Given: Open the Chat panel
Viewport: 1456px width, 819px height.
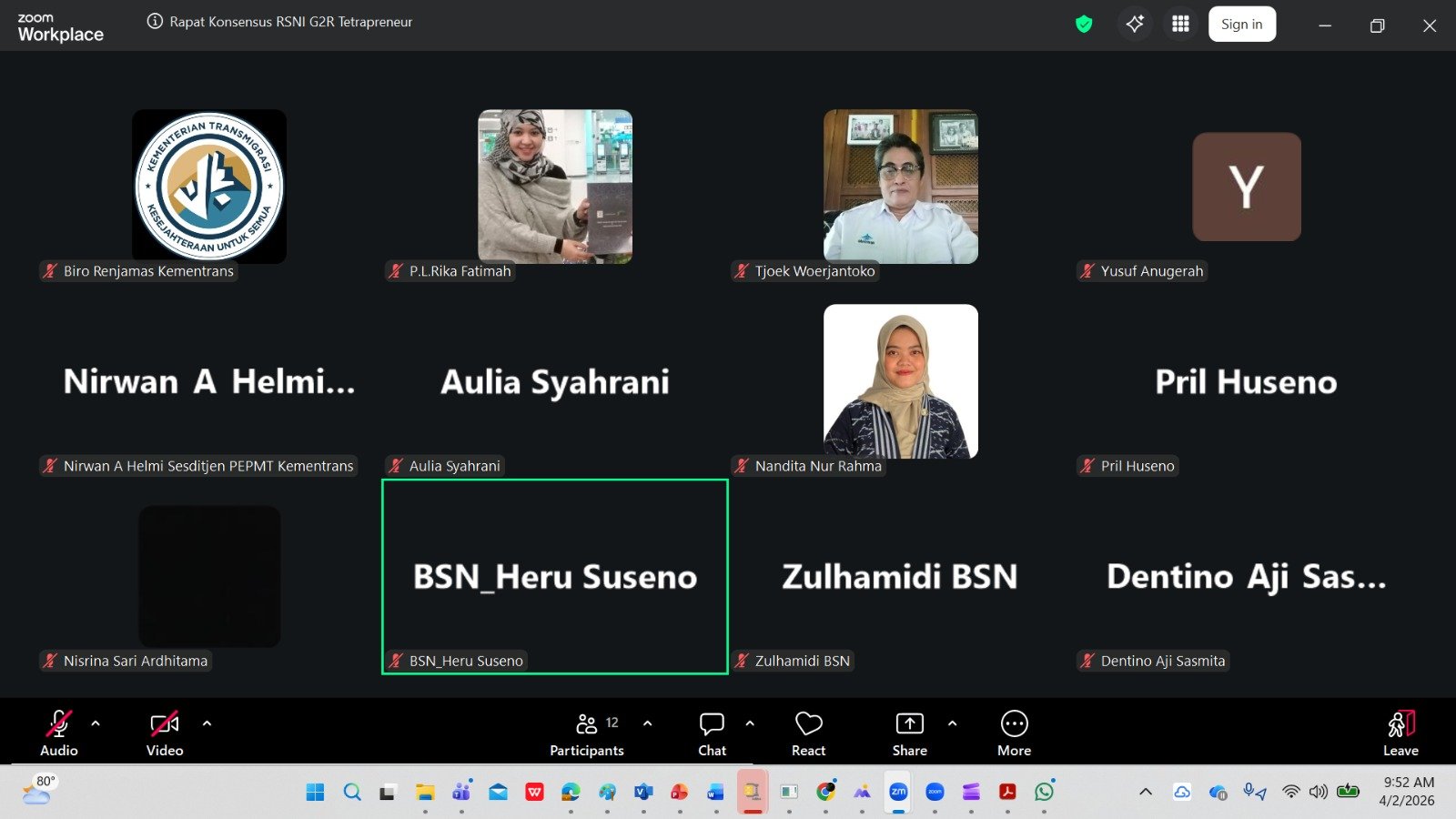Looking at the screenshot, I should (712, 733).
